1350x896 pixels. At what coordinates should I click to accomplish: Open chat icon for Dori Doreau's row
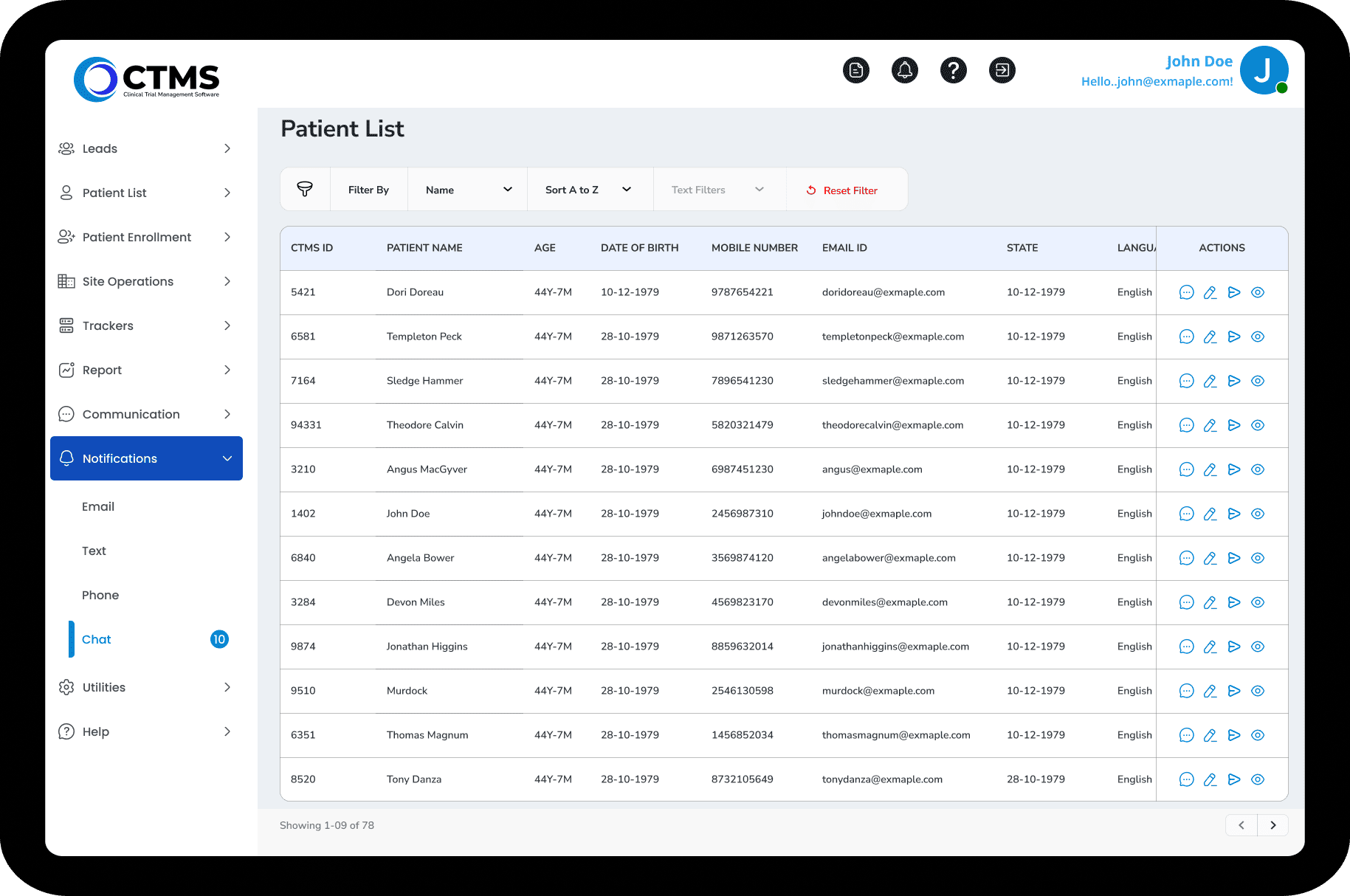1187,292
